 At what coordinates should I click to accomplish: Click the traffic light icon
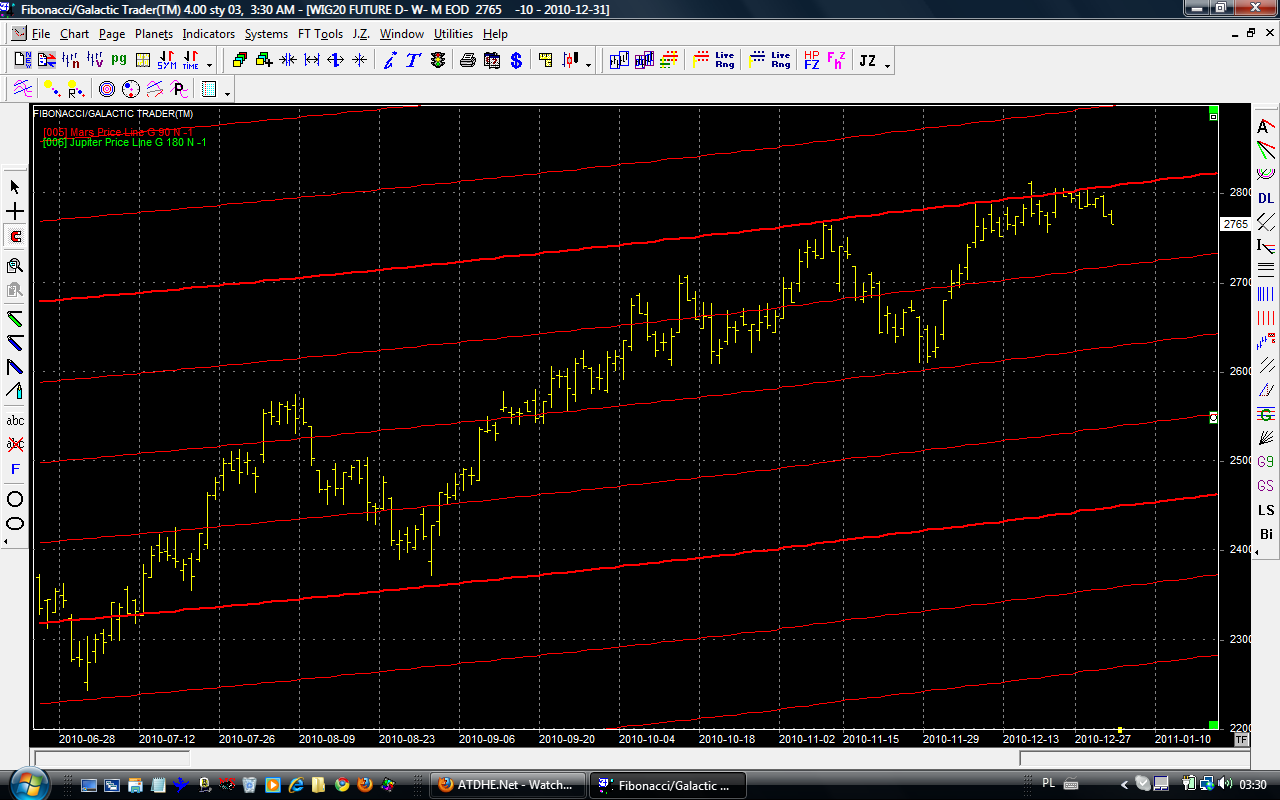438,61
